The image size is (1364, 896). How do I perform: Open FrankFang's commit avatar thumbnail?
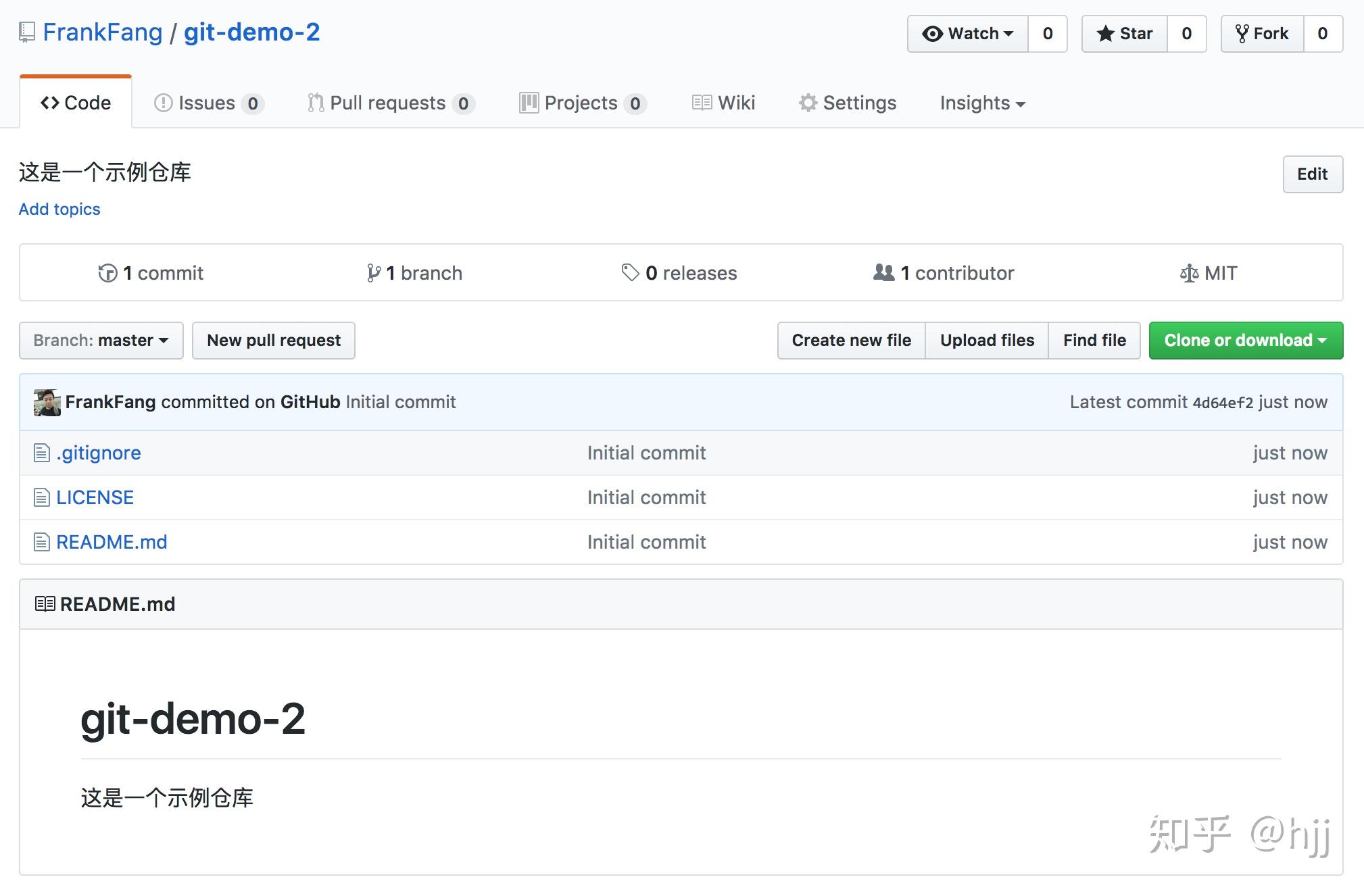[46, 401]
